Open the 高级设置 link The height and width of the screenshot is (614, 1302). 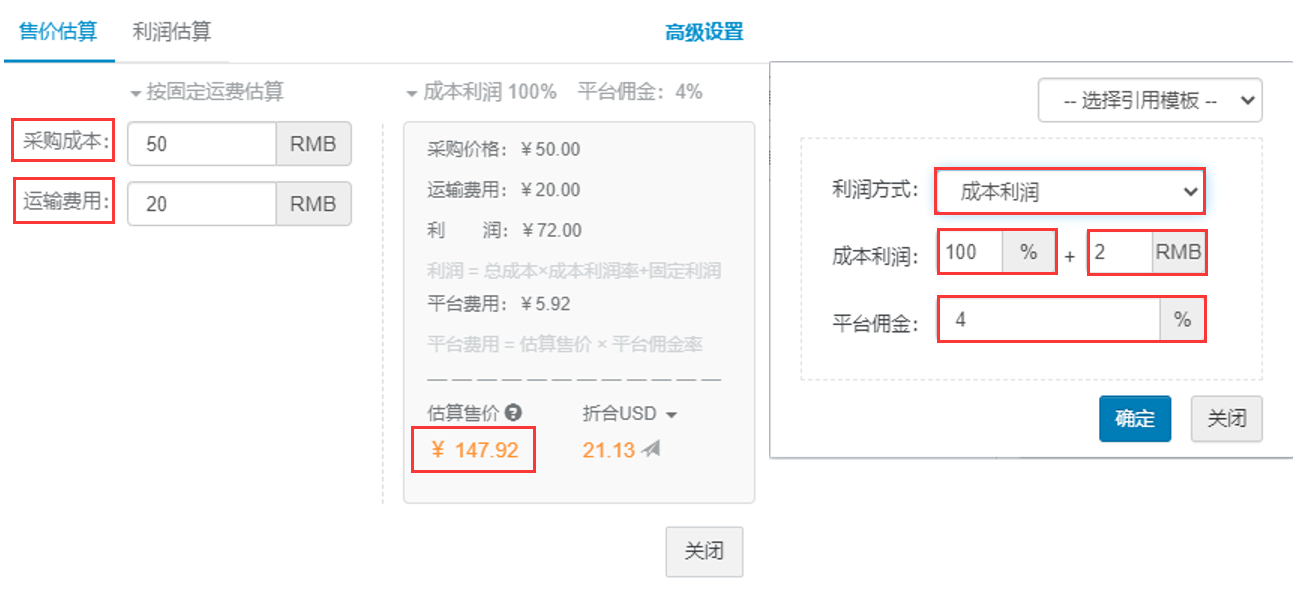coord(704,32)
